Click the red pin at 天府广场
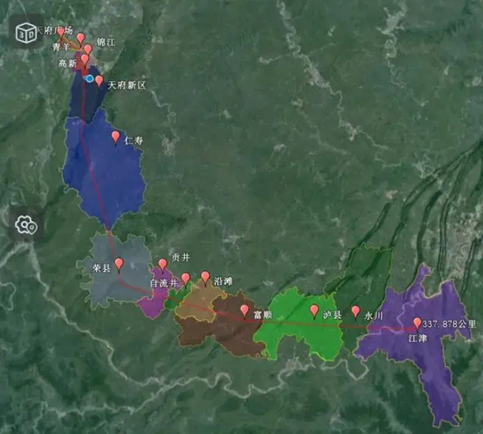This screenshot has height=434, width=483. coord(61,33)
